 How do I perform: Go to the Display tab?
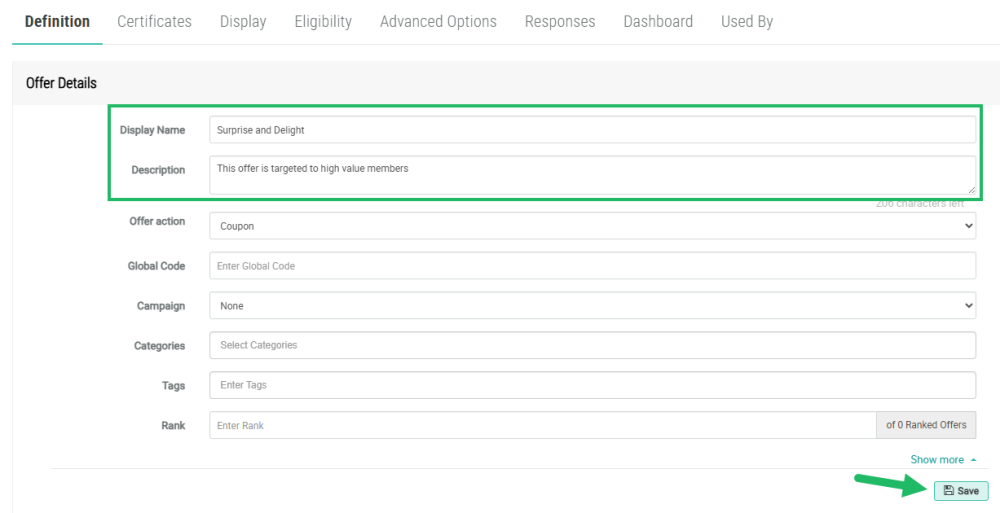[243, 21]
